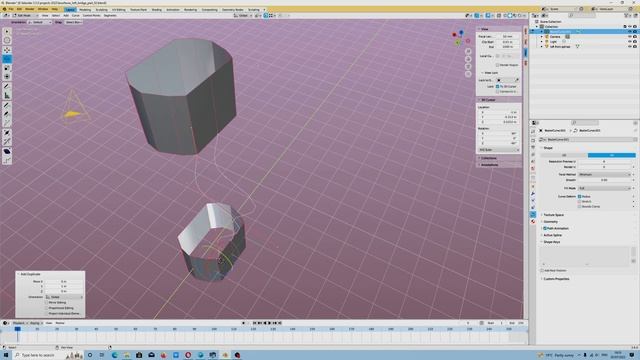Open the World properties tab
640x360 pixels.
(533, 169)
